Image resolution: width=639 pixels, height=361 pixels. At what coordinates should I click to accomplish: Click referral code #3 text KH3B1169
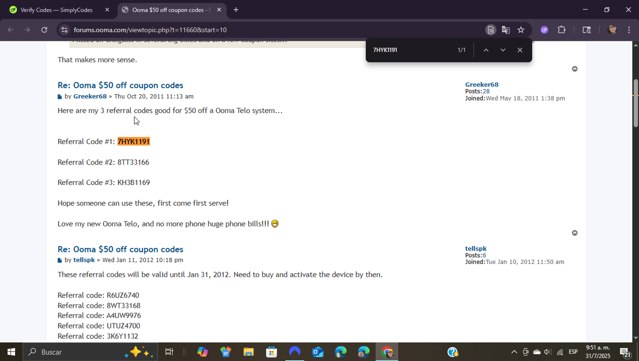[134, 183]
